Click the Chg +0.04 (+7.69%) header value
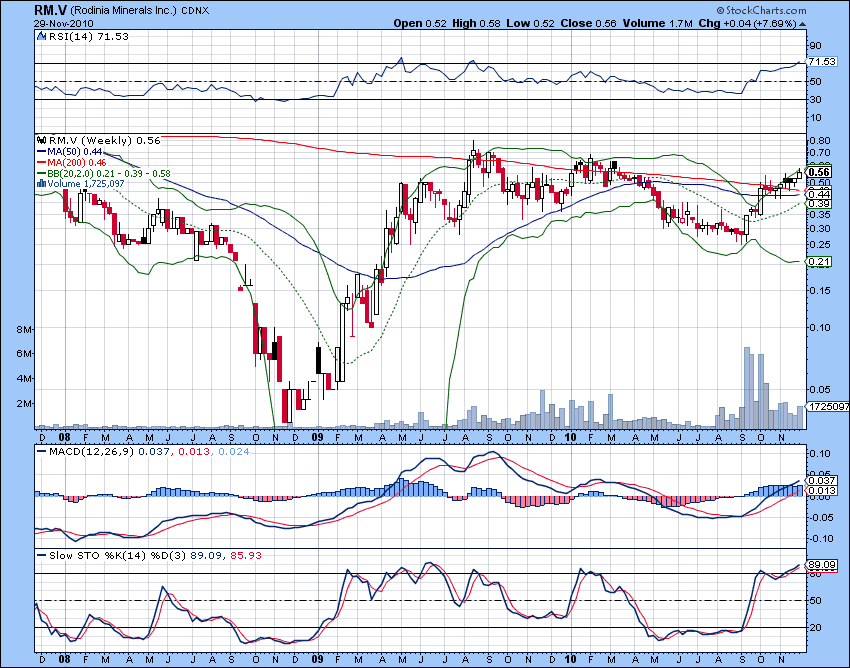Image resolution: width=850 pixels, height=668 pixels. (x=748, y=23)
